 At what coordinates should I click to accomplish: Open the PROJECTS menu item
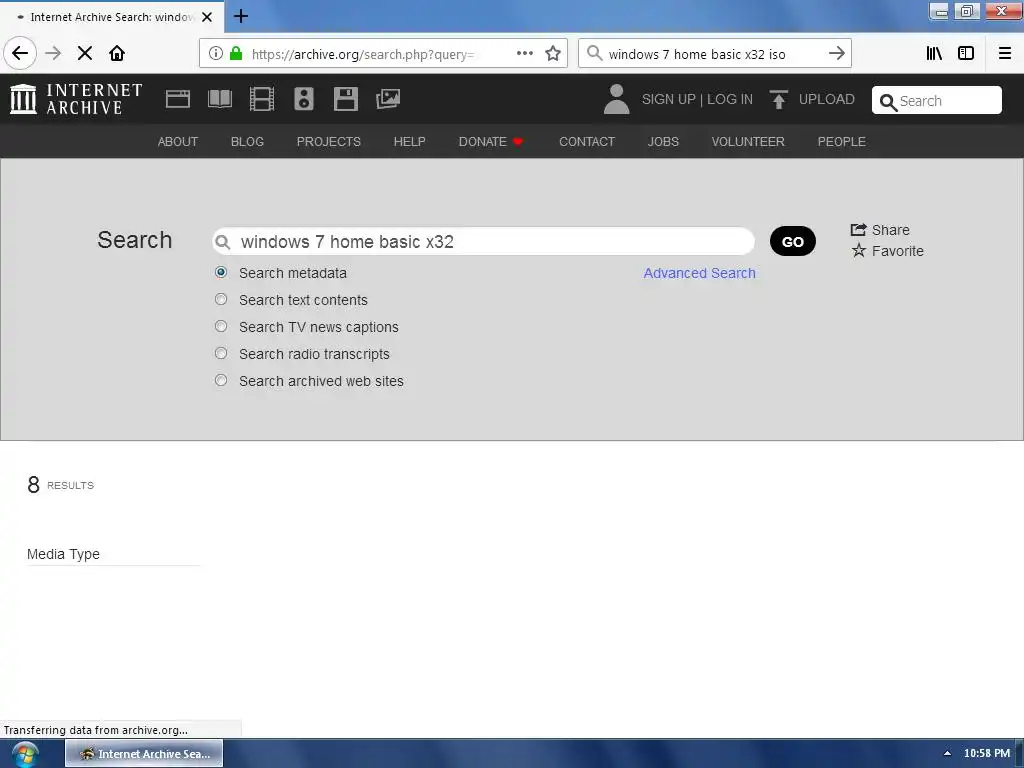tap(328, 142)
